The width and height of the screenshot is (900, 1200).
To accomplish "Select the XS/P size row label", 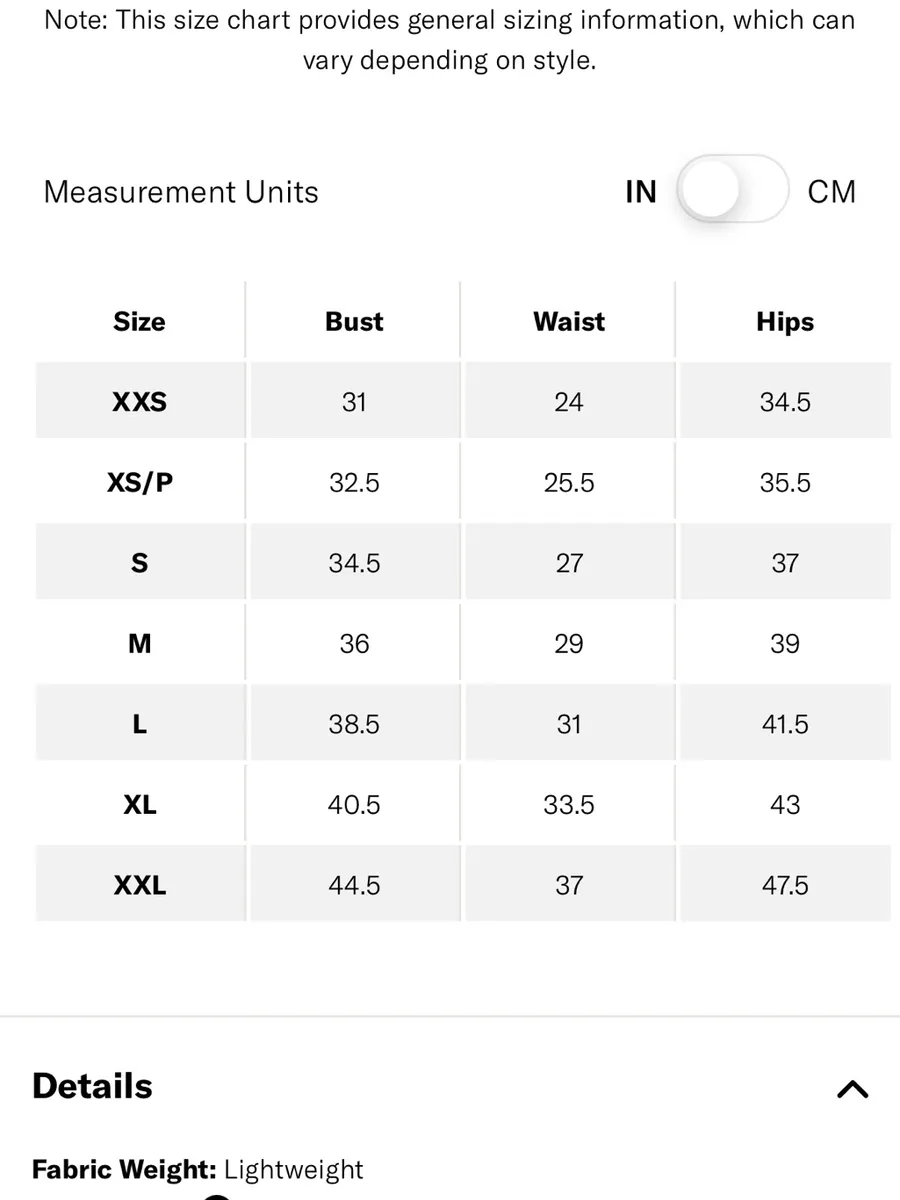I will [x=140, y=483].
